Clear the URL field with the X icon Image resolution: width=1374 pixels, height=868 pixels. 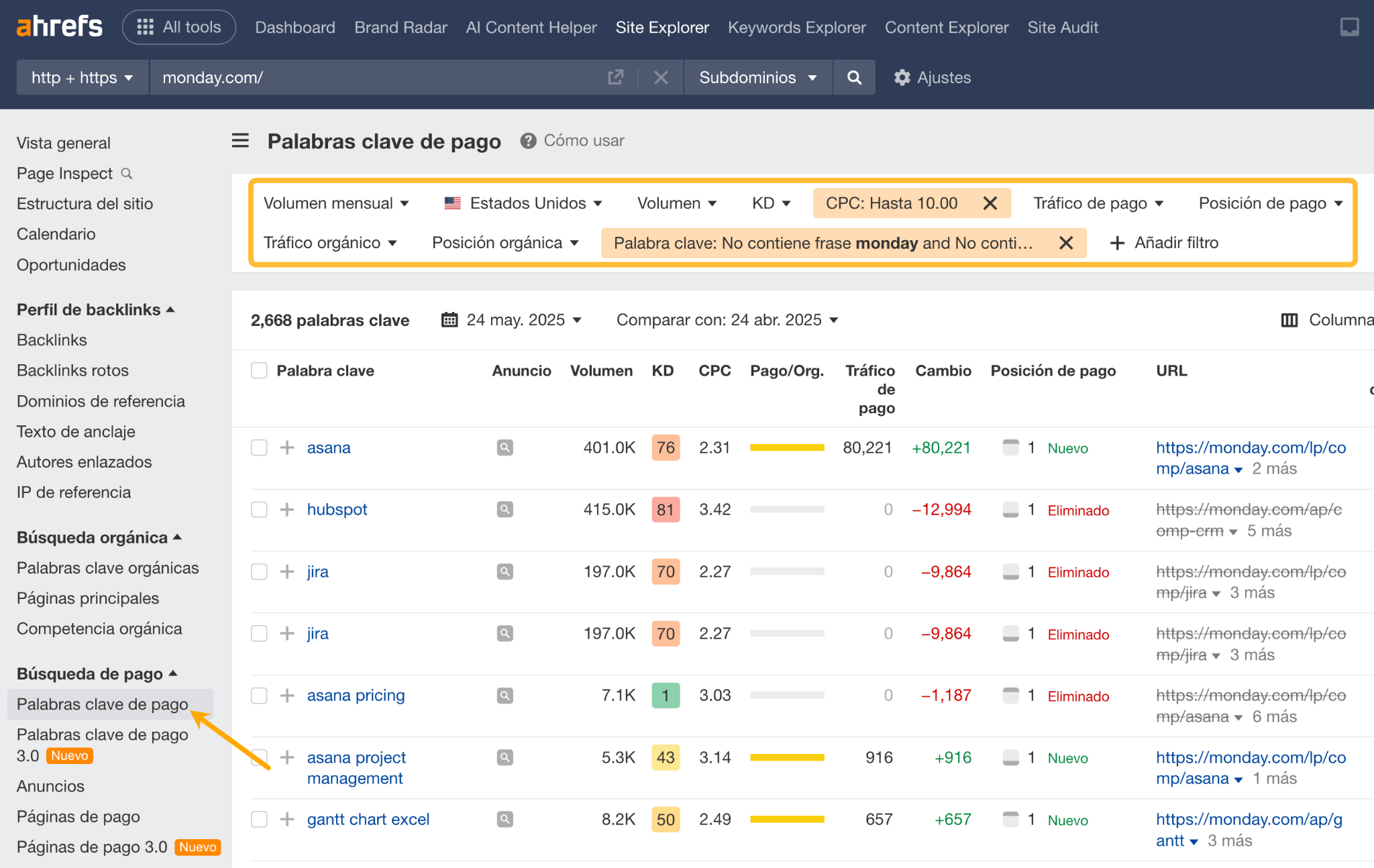[x=661, y=77]
